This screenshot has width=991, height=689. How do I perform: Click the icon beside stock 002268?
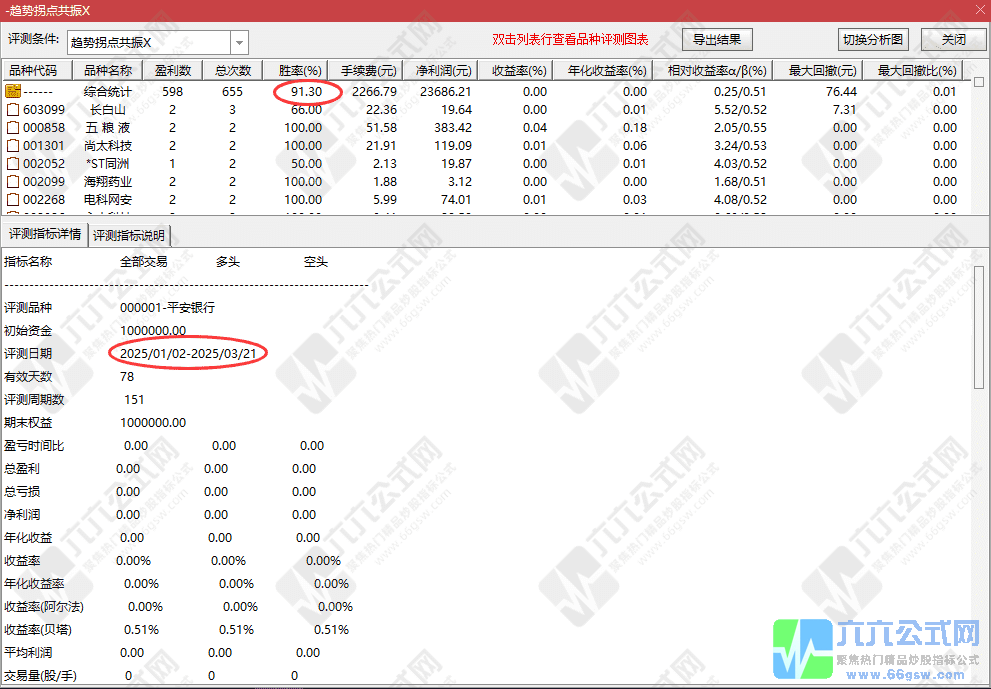coord(13,199)
